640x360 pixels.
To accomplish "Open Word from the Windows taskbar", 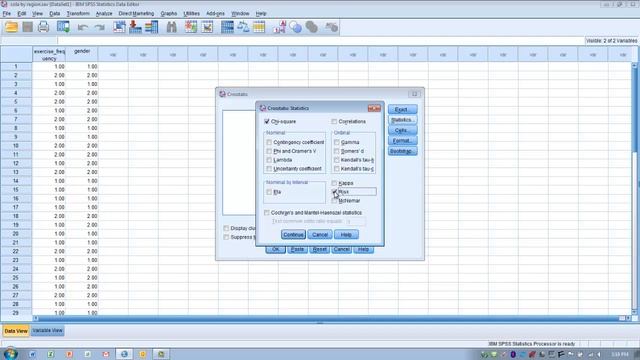I will pyautogui.click(x=32, y=354).
